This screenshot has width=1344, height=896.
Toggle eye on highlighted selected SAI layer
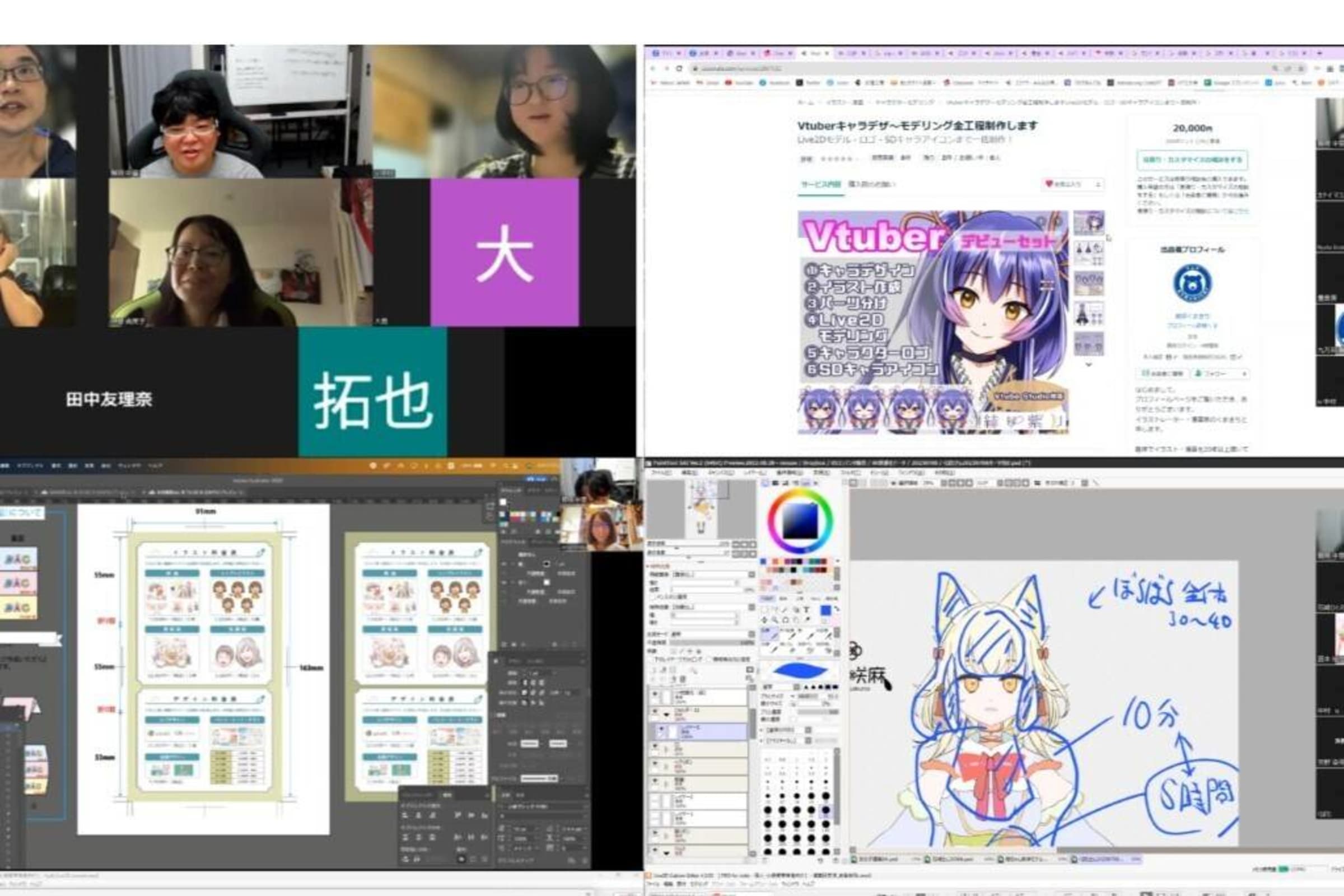tap(661, 728)
